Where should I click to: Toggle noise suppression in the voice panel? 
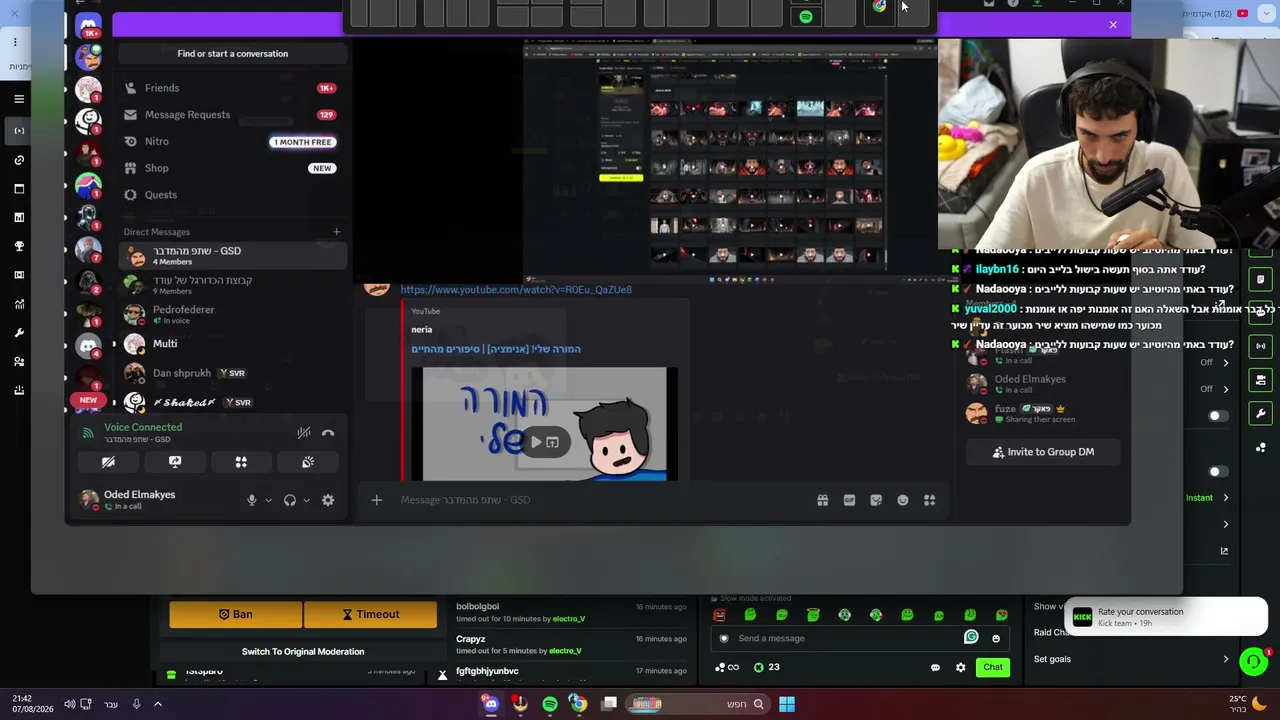[304, 433]
